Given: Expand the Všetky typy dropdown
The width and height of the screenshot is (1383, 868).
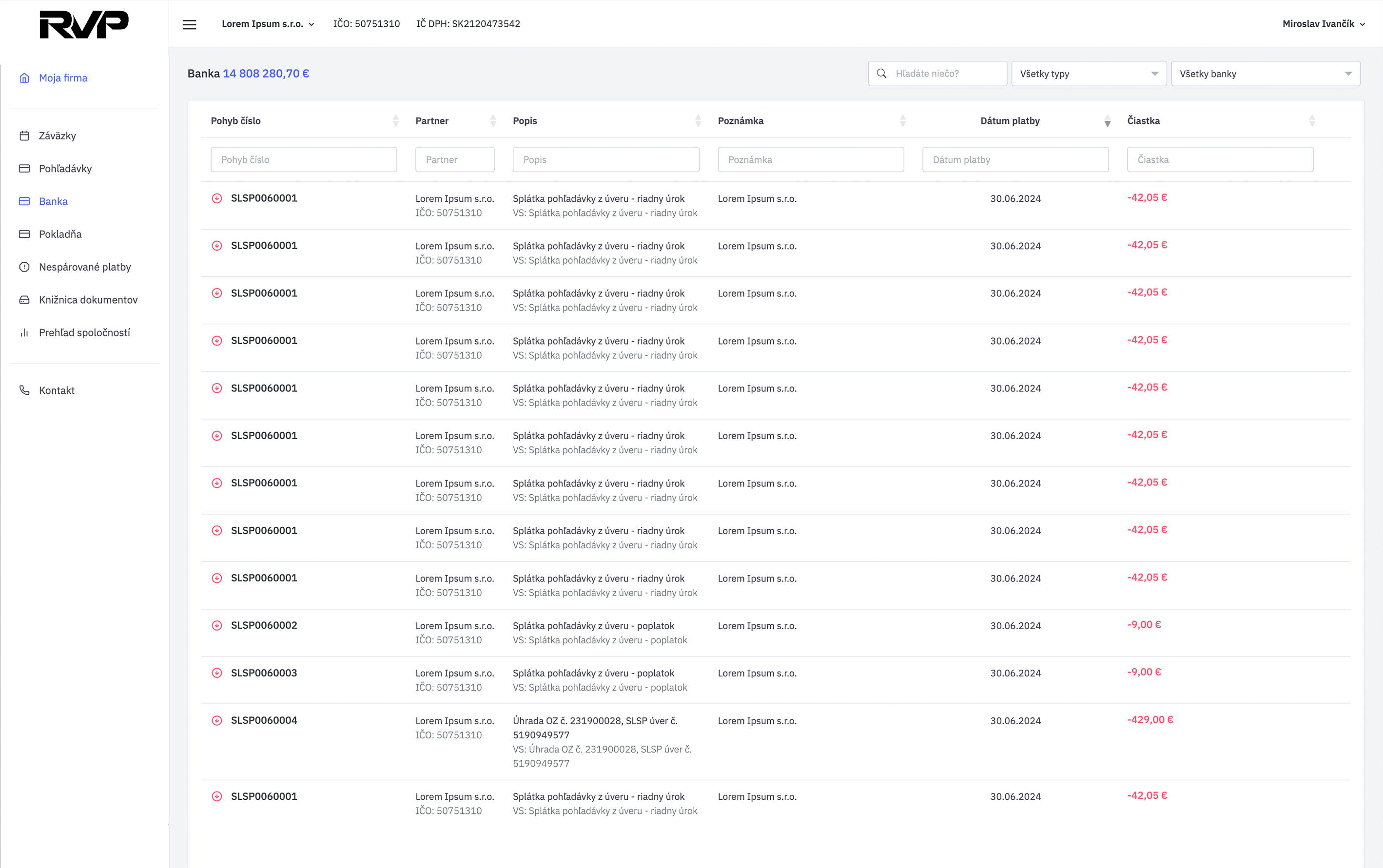Looking at the screenshot, I should point(1089,74).
